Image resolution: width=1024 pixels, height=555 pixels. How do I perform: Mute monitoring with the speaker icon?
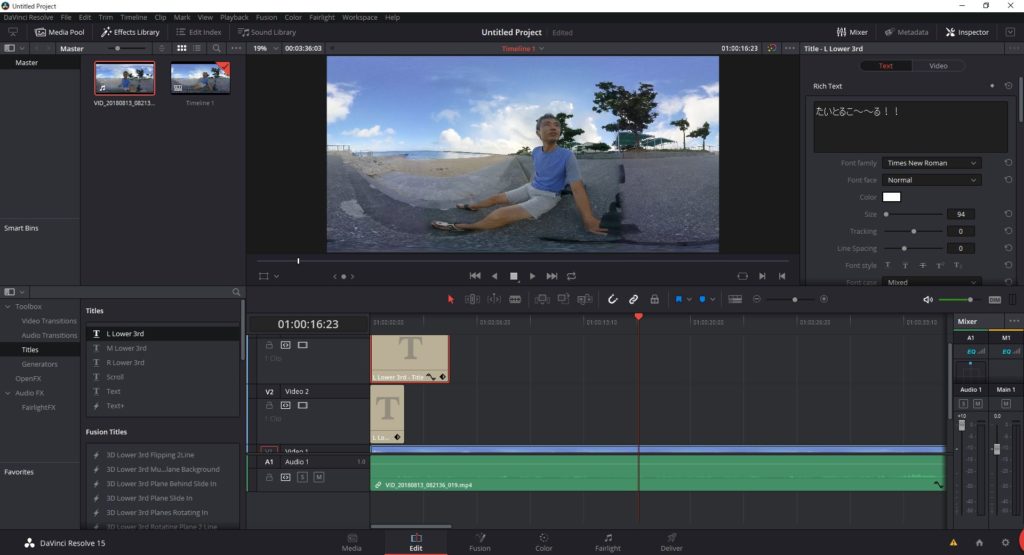click(928, 300)
